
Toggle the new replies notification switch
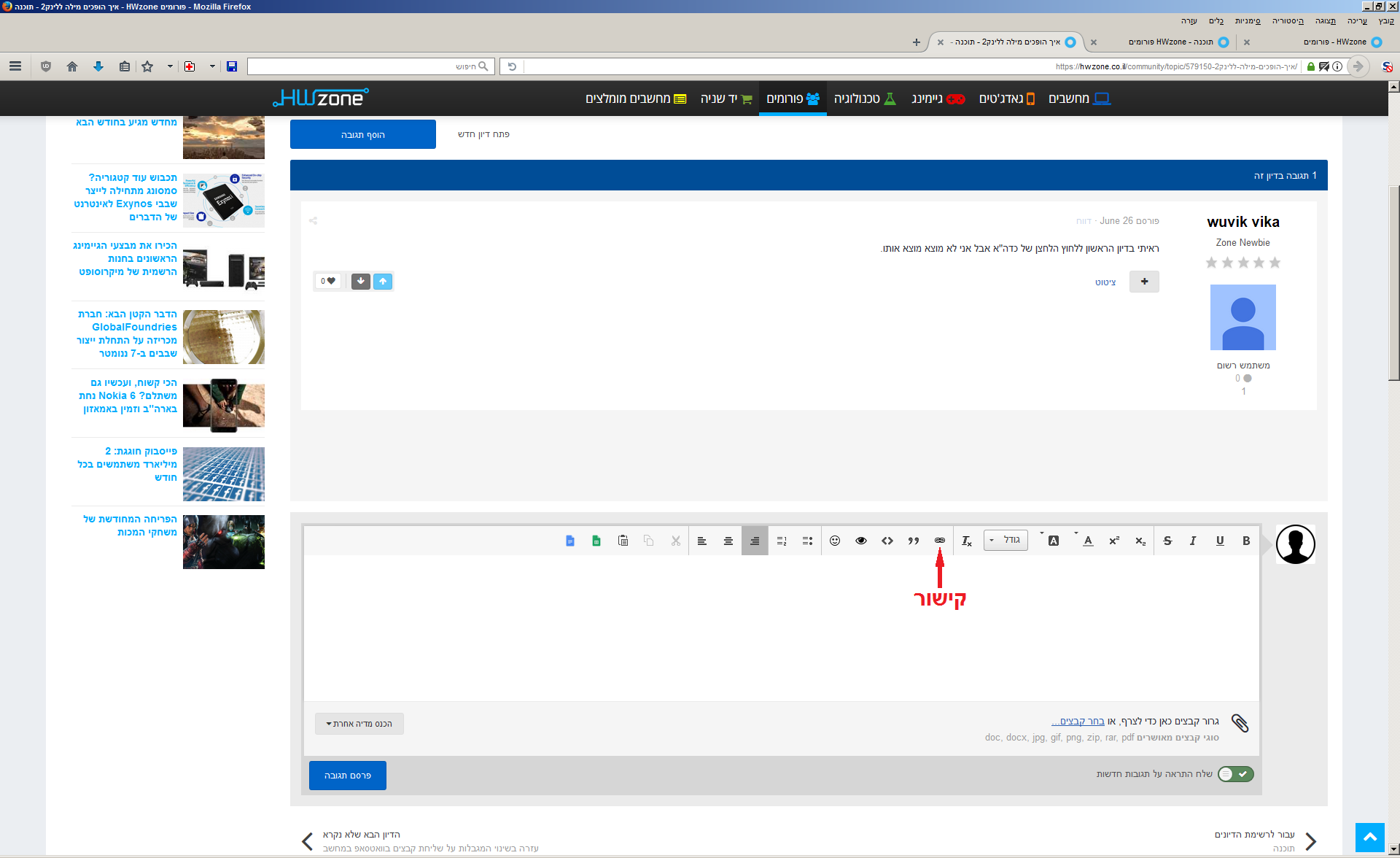tap(1236, 774)
